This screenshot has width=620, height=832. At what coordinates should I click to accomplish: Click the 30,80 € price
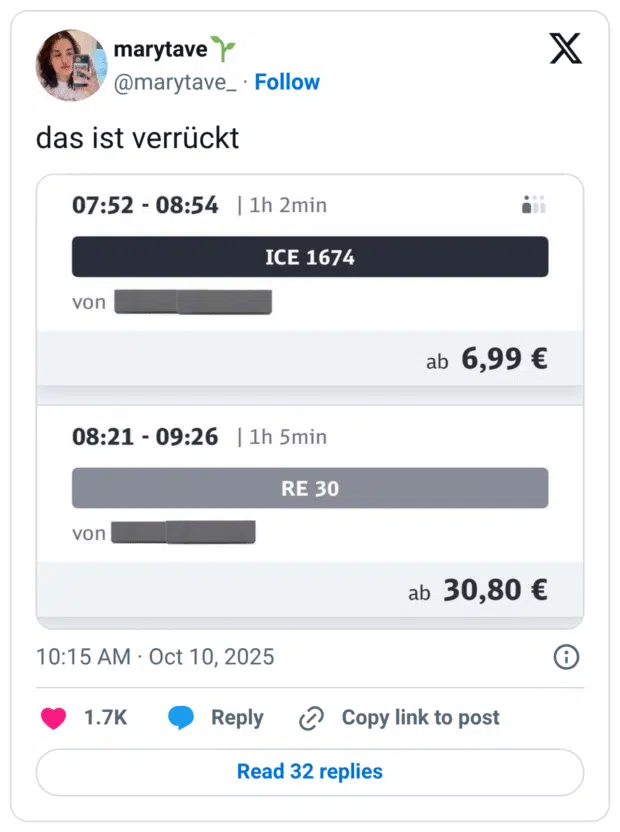[x=495, y=590]
